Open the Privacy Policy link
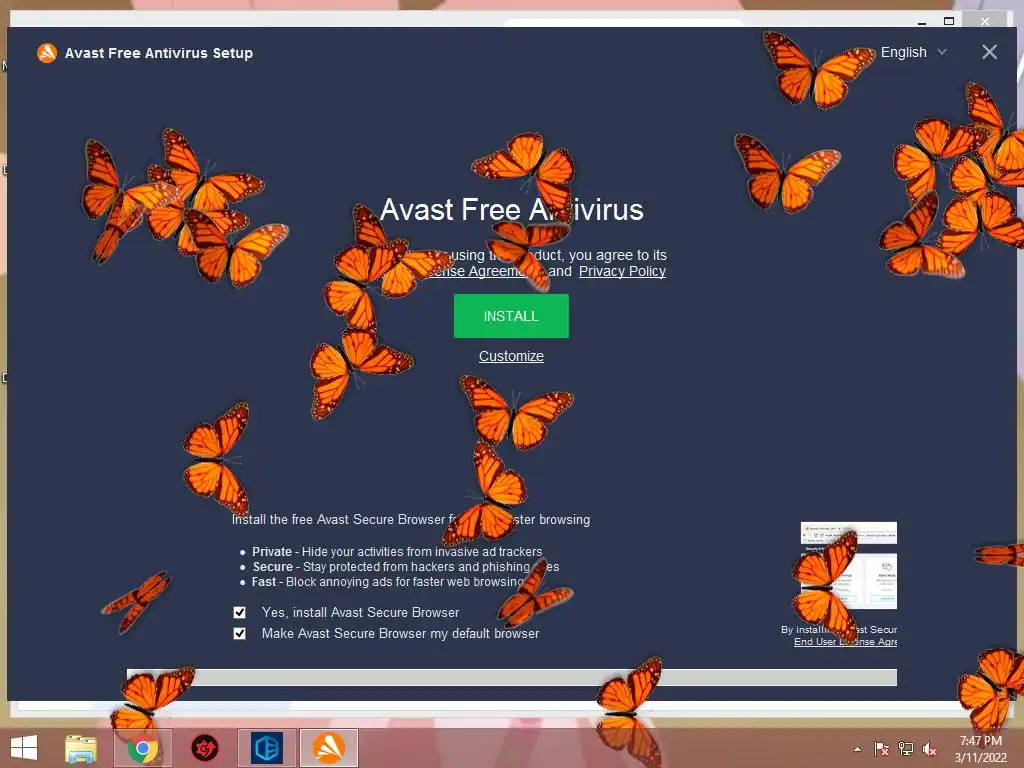Image resolution: width=1024 pixels, height=768 pixels. click(x=622, y=271)
